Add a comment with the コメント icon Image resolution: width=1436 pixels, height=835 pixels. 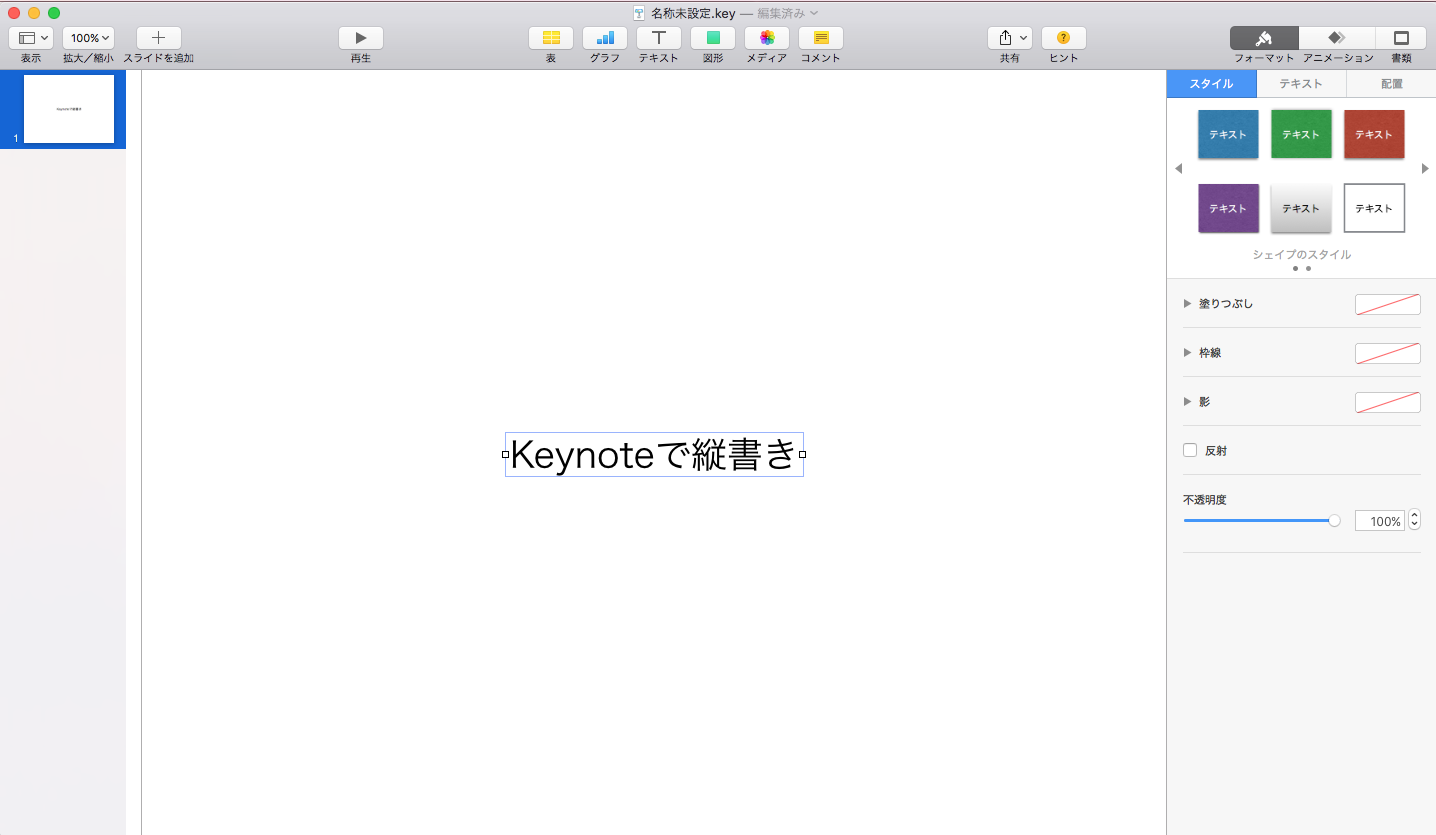(821, 38)
